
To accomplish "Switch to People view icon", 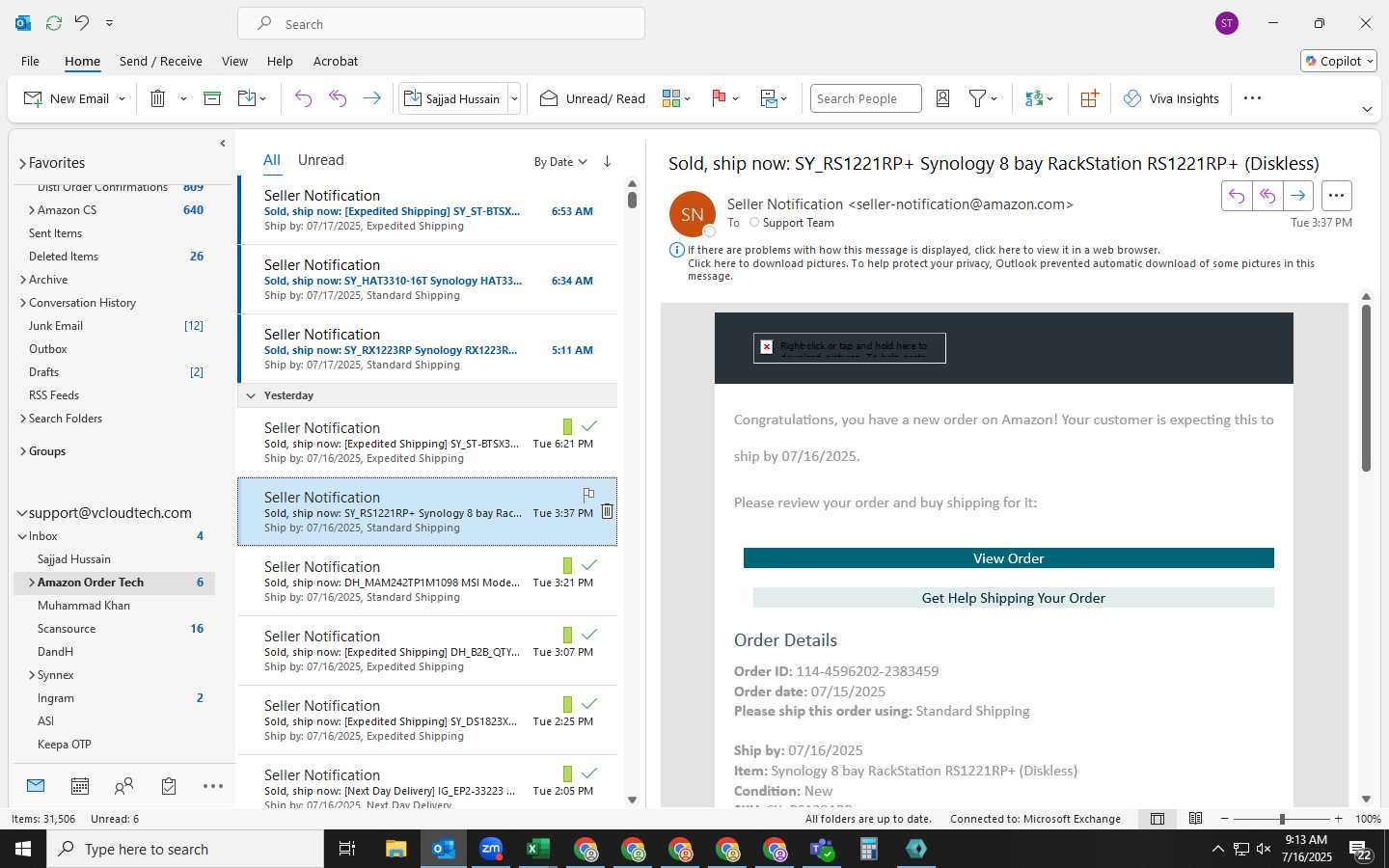I will (x=123, y=786).
